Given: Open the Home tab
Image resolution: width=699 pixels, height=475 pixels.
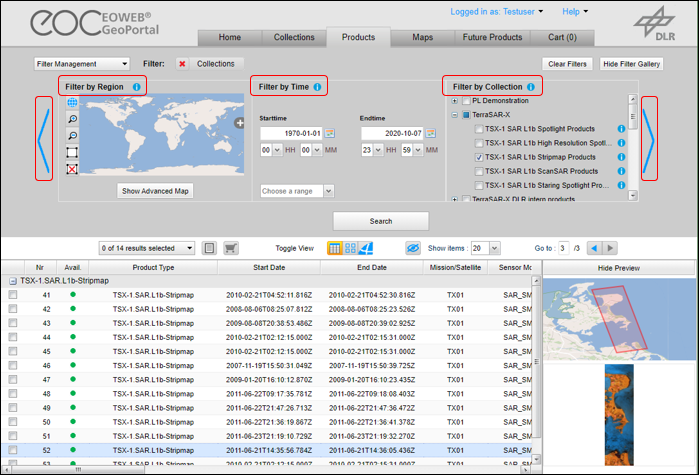Looking at the screenshot, I should click(x=230, y=37).
